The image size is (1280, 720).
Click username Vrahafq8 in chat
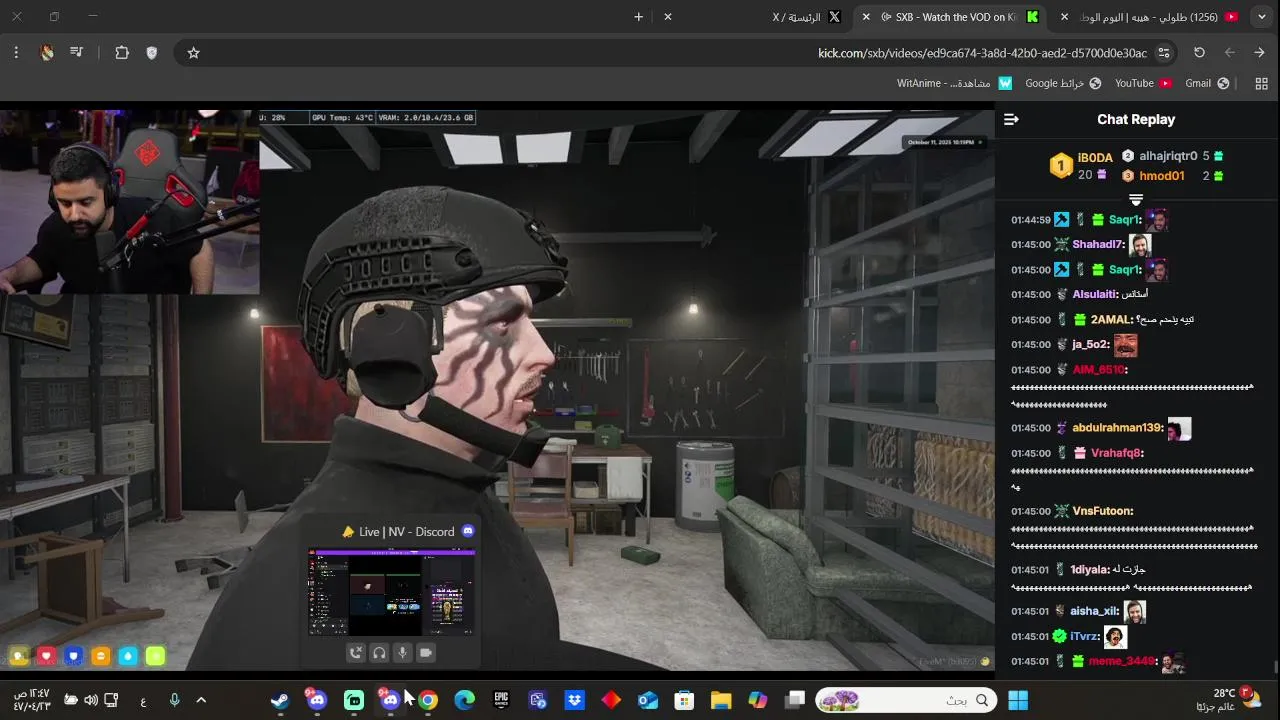pyautogui.click(x=1116, y=453)
